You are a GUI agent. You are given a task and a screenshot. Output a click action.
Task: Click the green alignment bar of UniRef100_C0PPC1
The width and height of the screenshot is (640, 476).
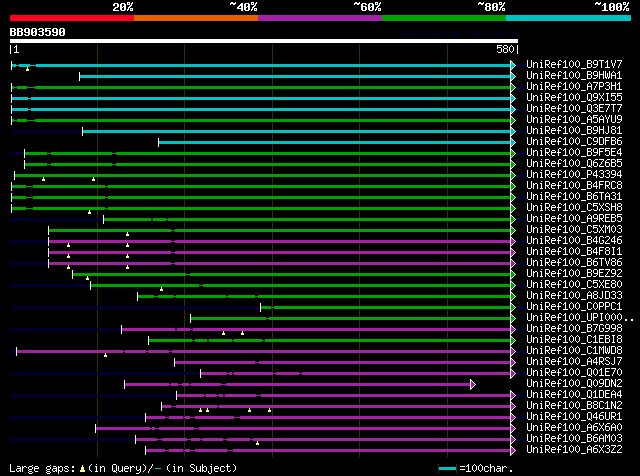pyautogui.click(x=386, y=307)
